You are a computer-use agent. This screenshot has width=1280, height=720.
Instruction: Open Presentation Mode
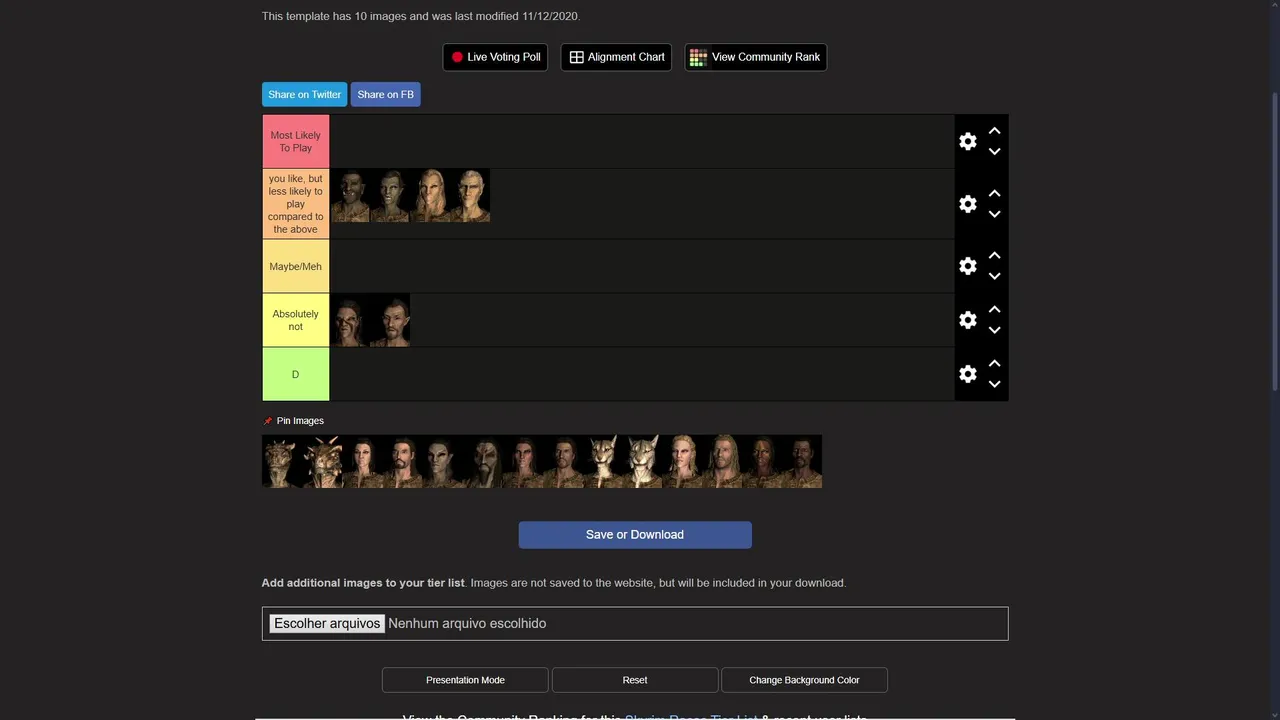465,680
